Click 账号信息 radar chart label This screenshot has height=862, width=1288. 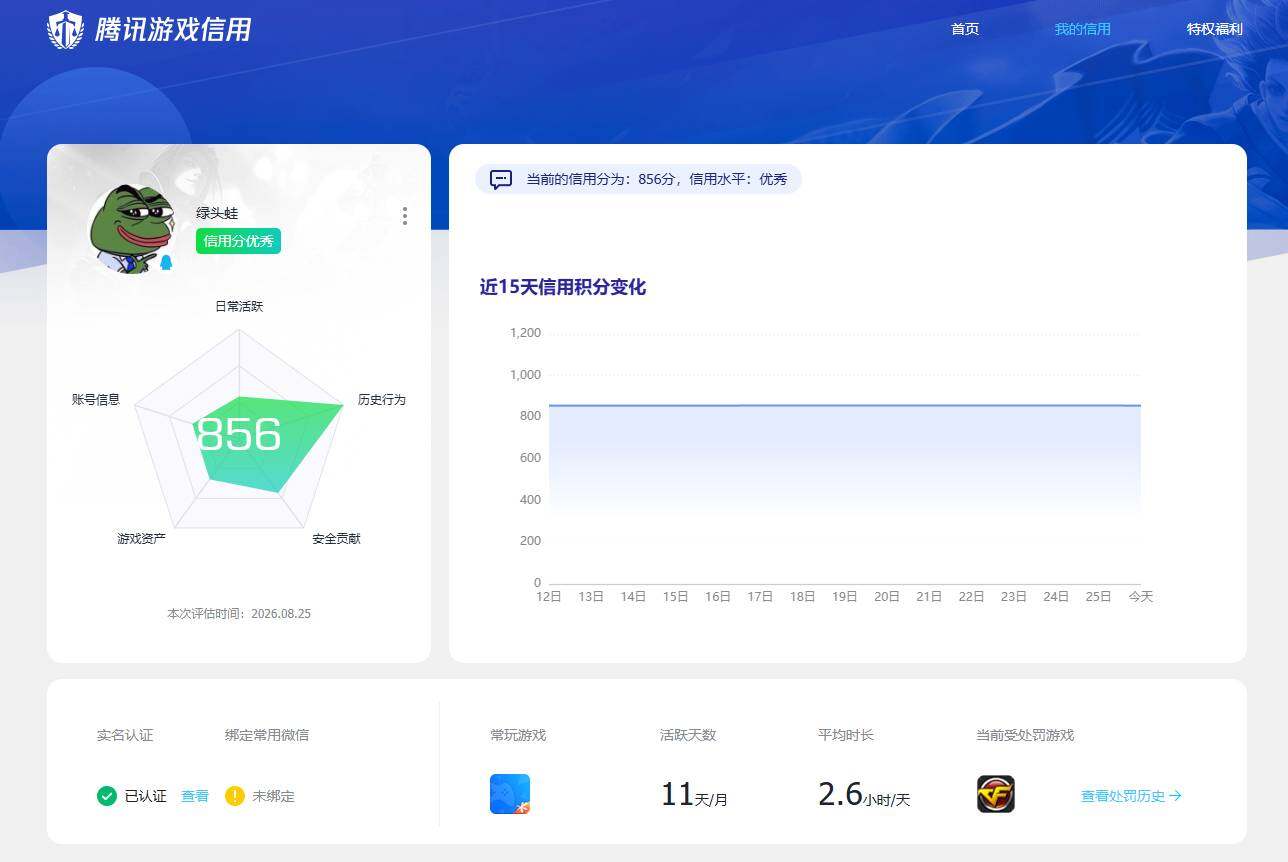point(96,399)
